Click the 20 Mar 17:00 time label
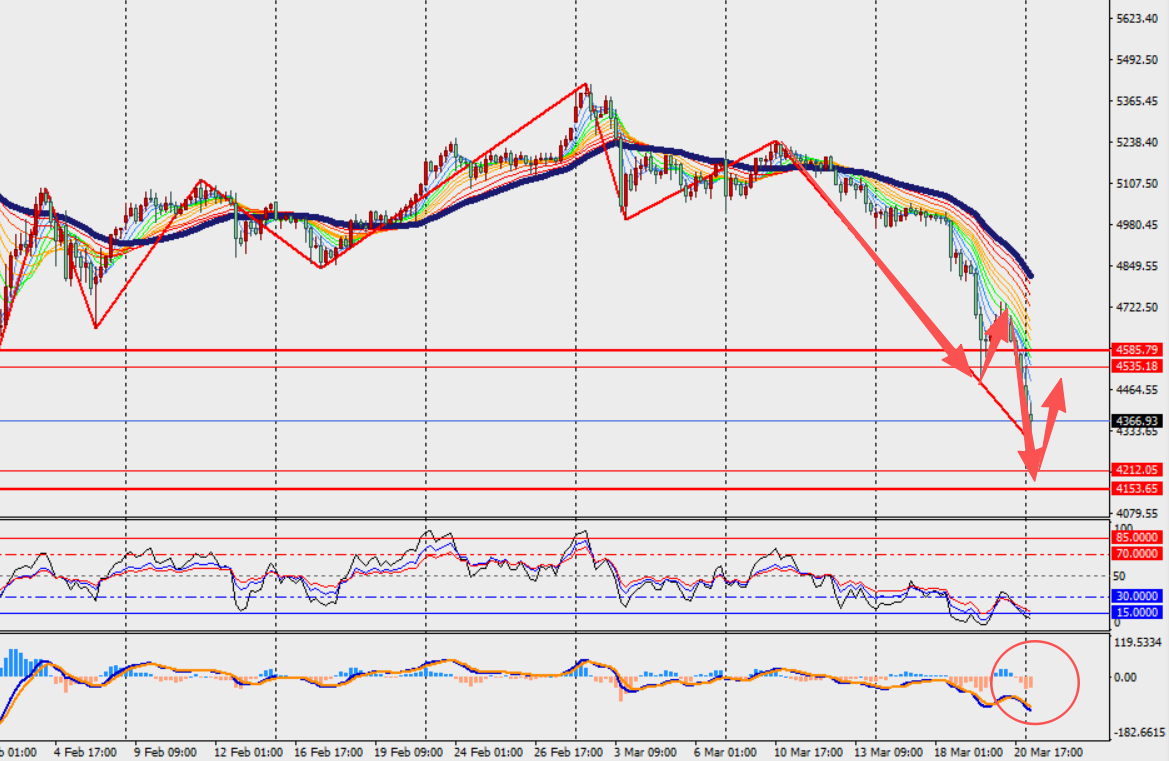 tap(1046, 751)
